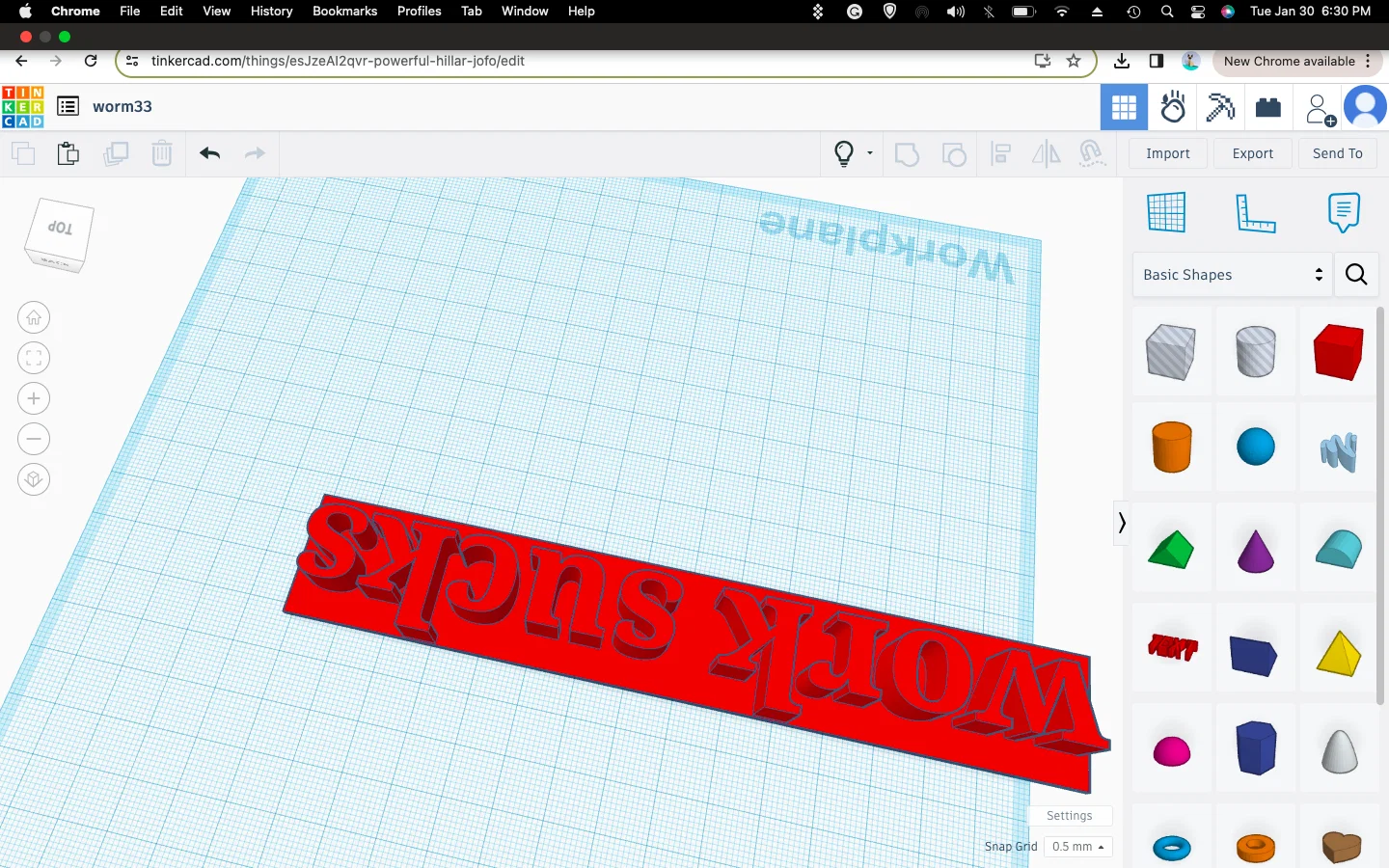1389x868 pixels.
Task: Open the Basic Shapes category dropdown
Action: click(x=1232, y=275)
